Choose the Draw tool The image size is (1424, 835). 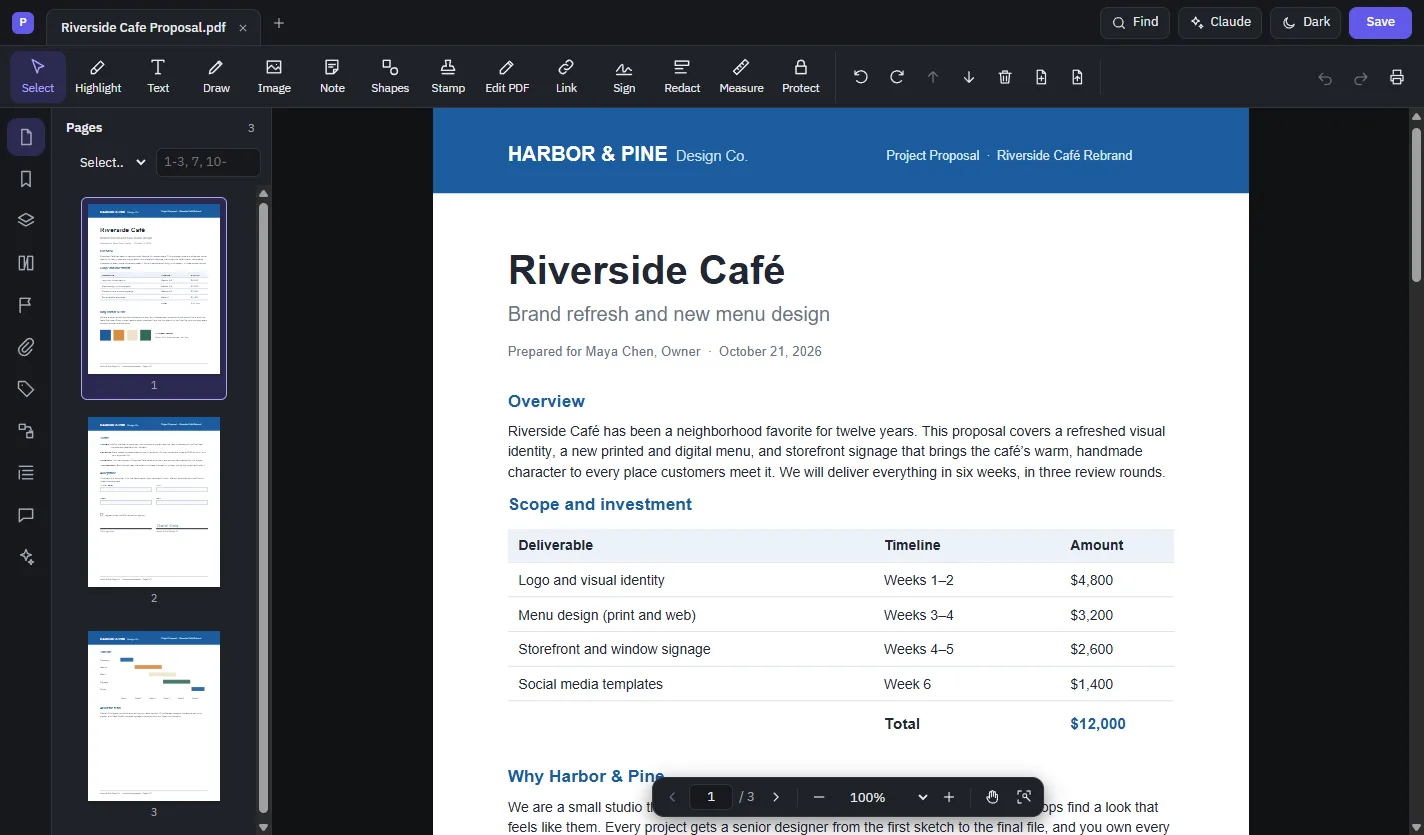point(216,77)
